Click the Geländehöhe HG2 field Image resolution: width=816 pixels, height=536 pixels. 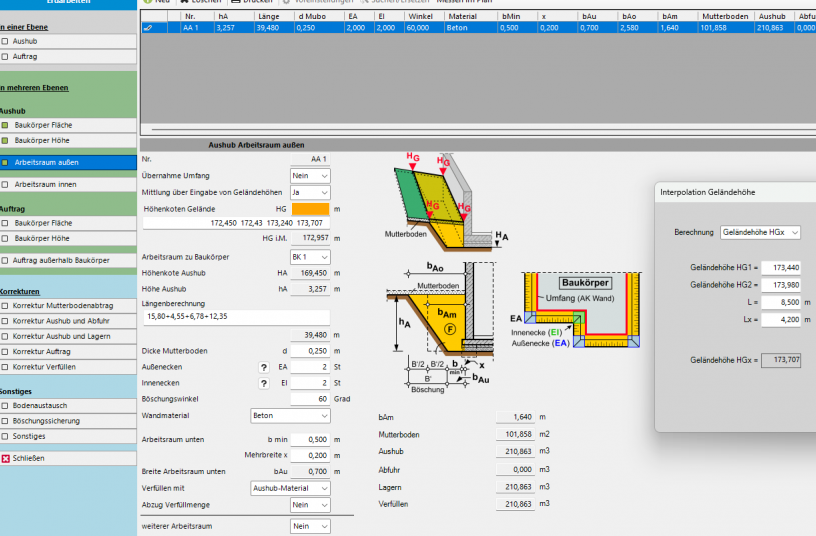click(x=781, y=285)
